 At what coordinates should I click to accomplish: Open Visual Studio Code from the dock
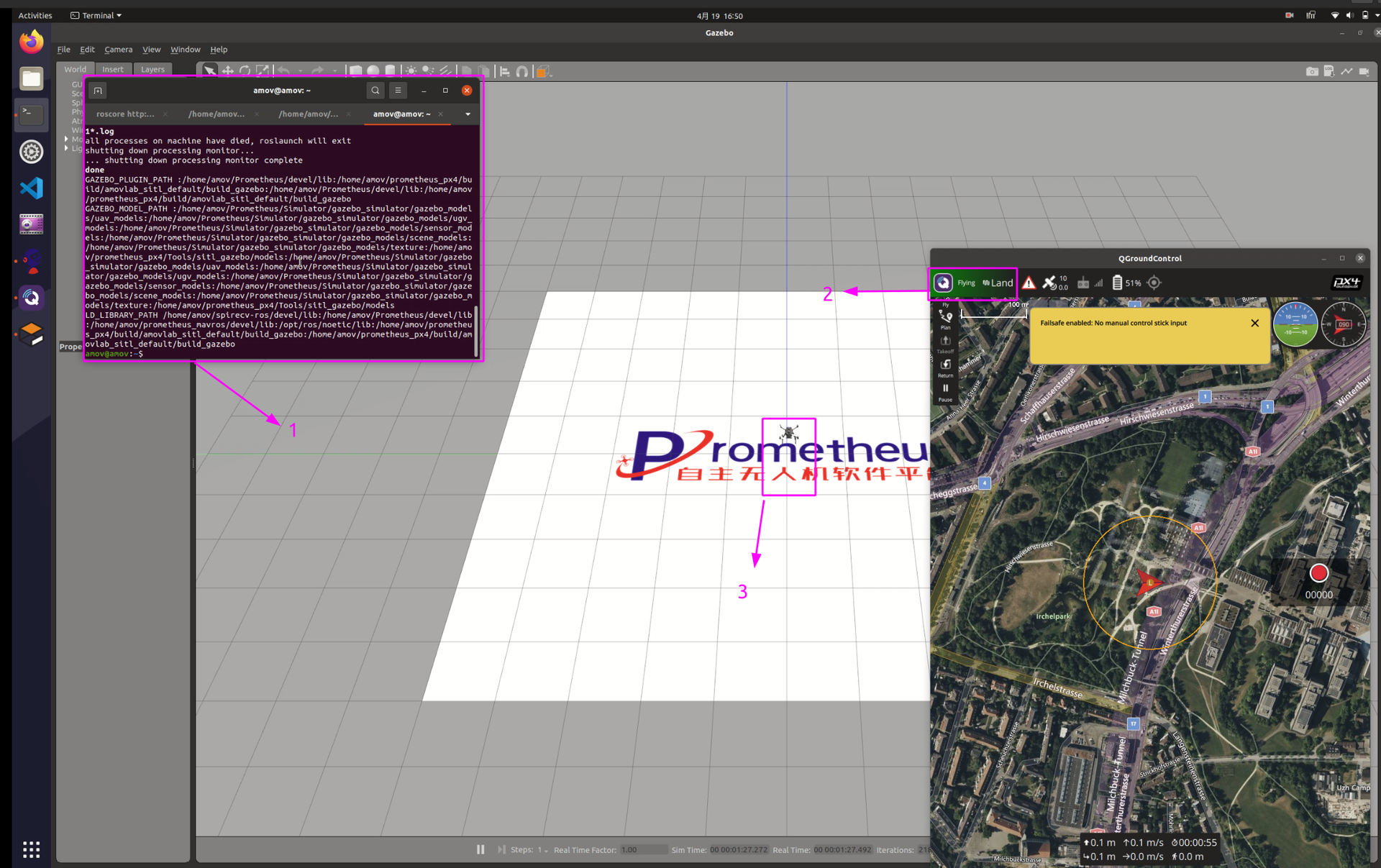coord(31,188)
